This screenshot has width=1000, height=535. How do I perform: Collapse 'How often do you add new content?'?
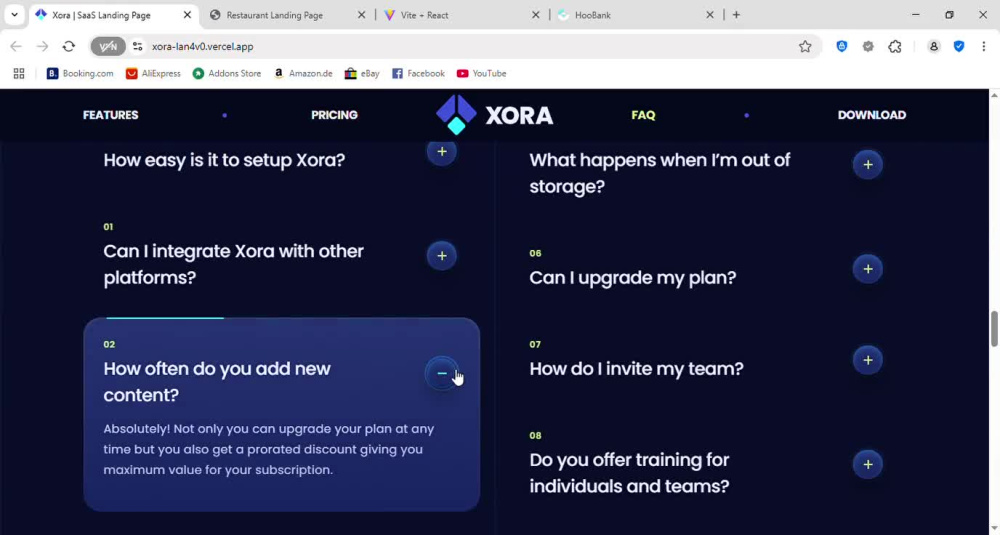(442, 374)
